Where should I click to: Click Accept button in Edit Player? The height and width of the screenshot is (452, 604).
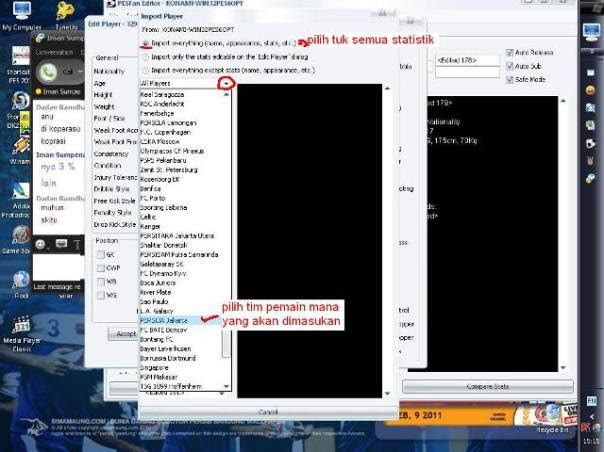tap(123, 334)
